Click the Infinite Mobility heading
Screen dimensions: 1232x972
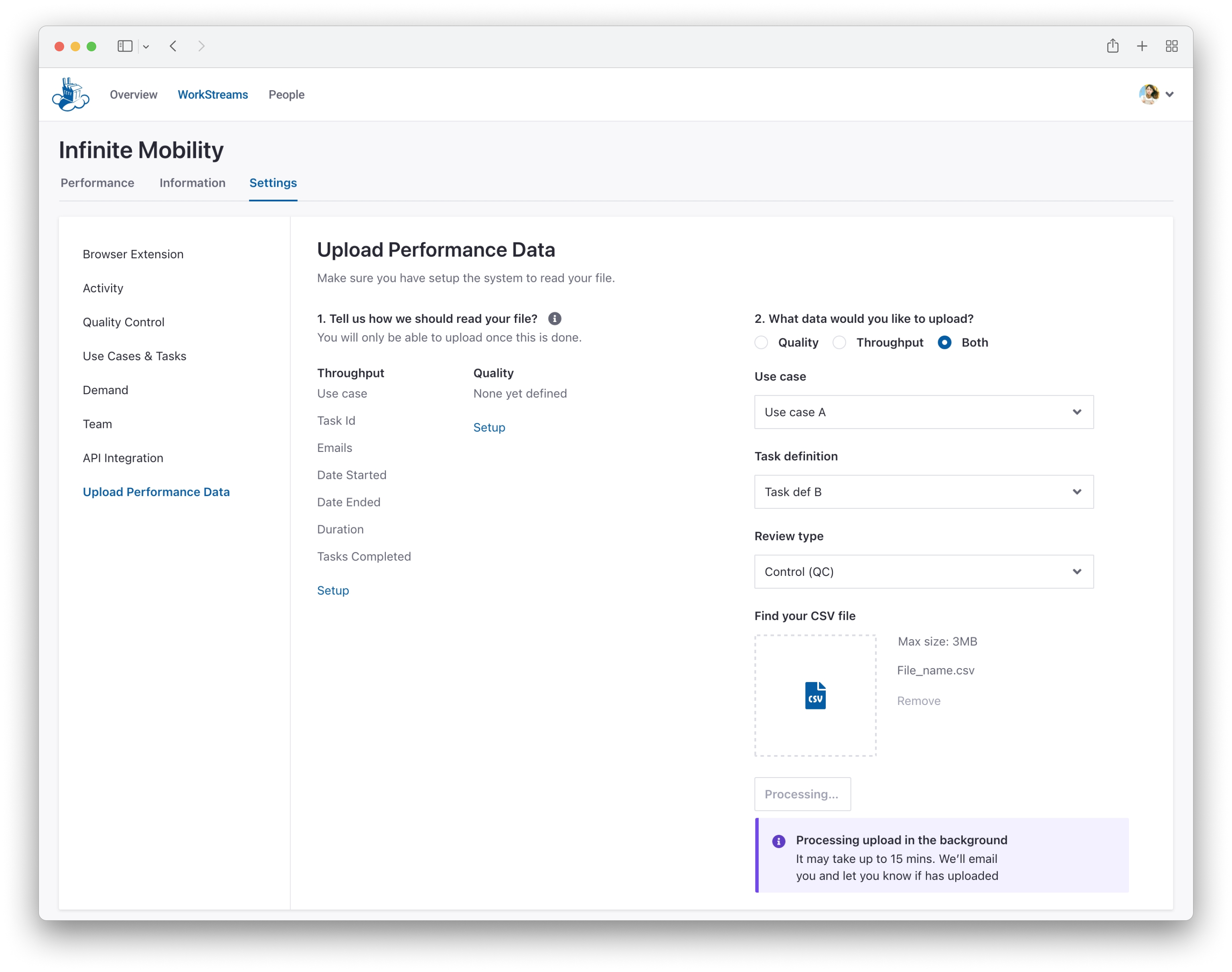(x=141, y=150)
